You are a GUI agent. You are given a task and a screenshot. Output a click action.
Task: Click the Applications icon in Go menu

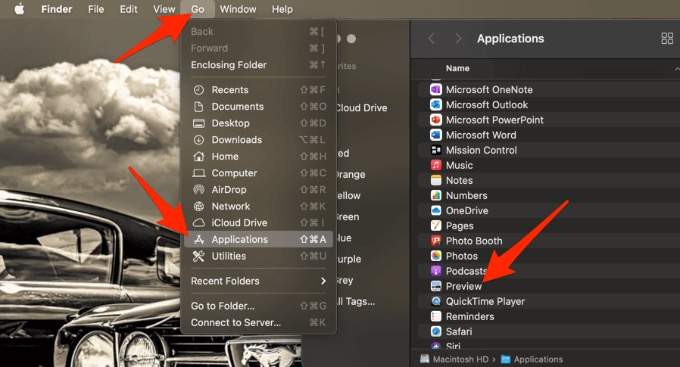click(199, 239)
